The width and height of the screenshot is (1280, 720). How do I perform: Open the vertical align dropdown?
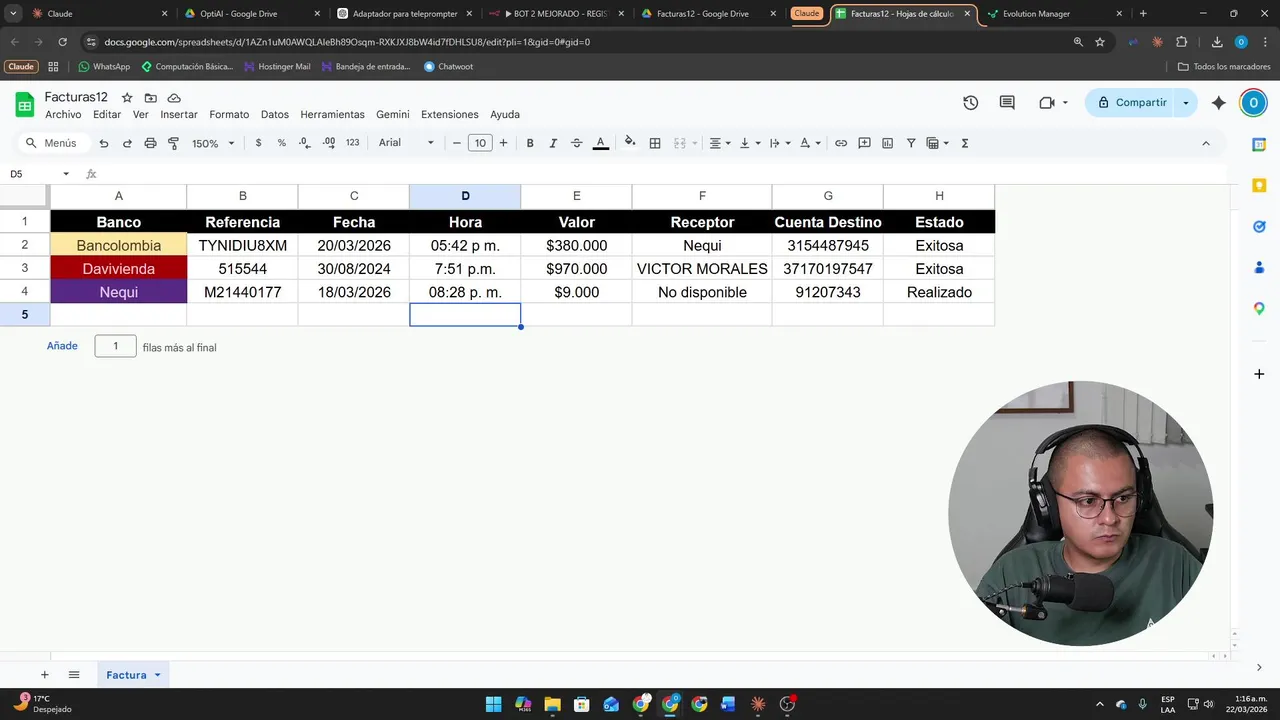(750, 143)
